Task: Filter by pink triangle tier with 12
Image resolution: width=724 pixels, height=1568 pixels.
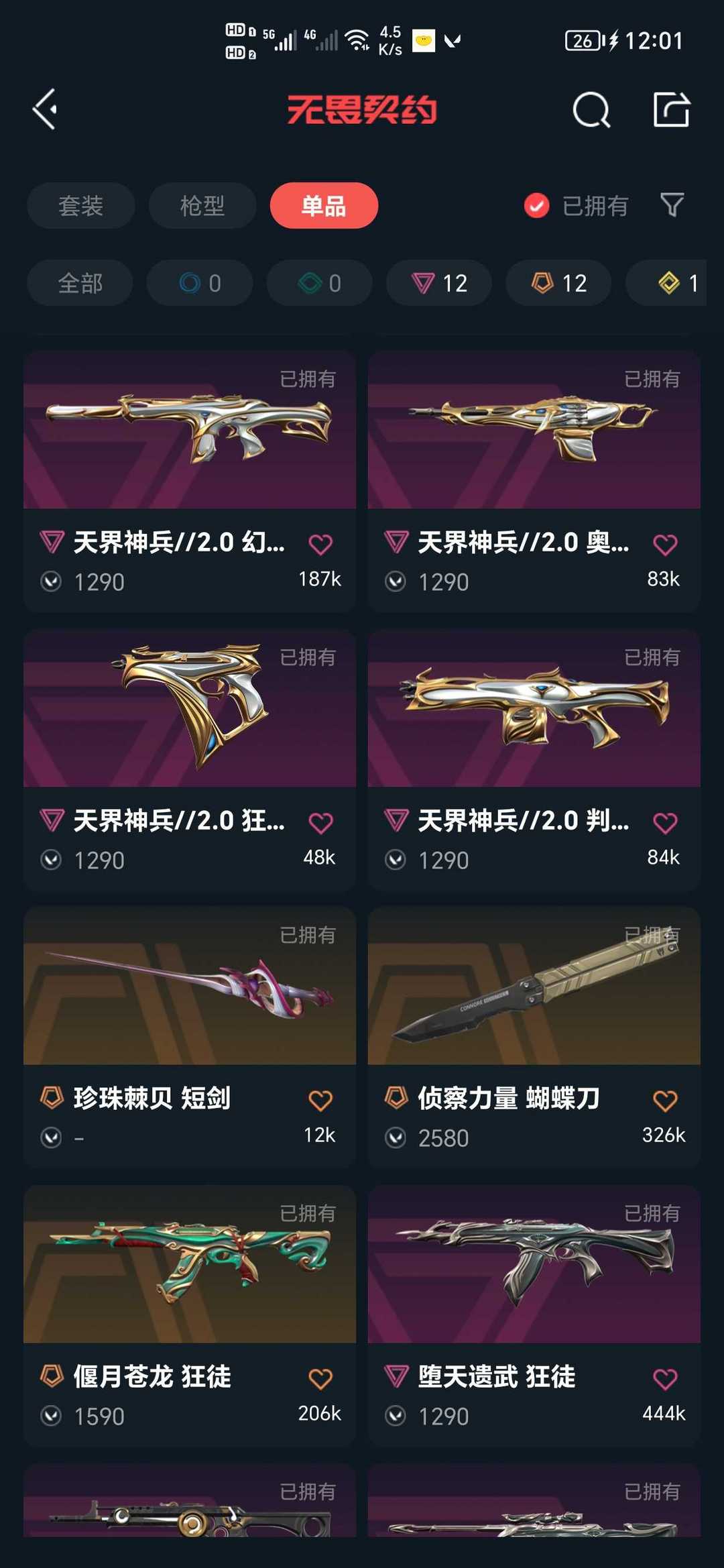Action: [439, 283]
